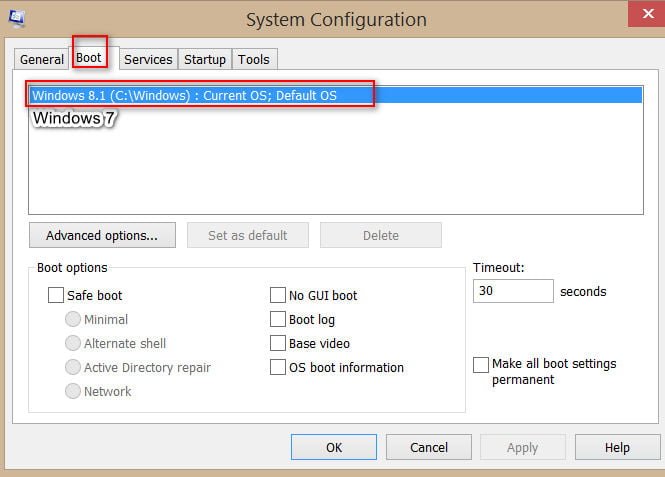Click the System Configuration title bar icon
This screenshot has width=665, height=477.
[17, 18]
